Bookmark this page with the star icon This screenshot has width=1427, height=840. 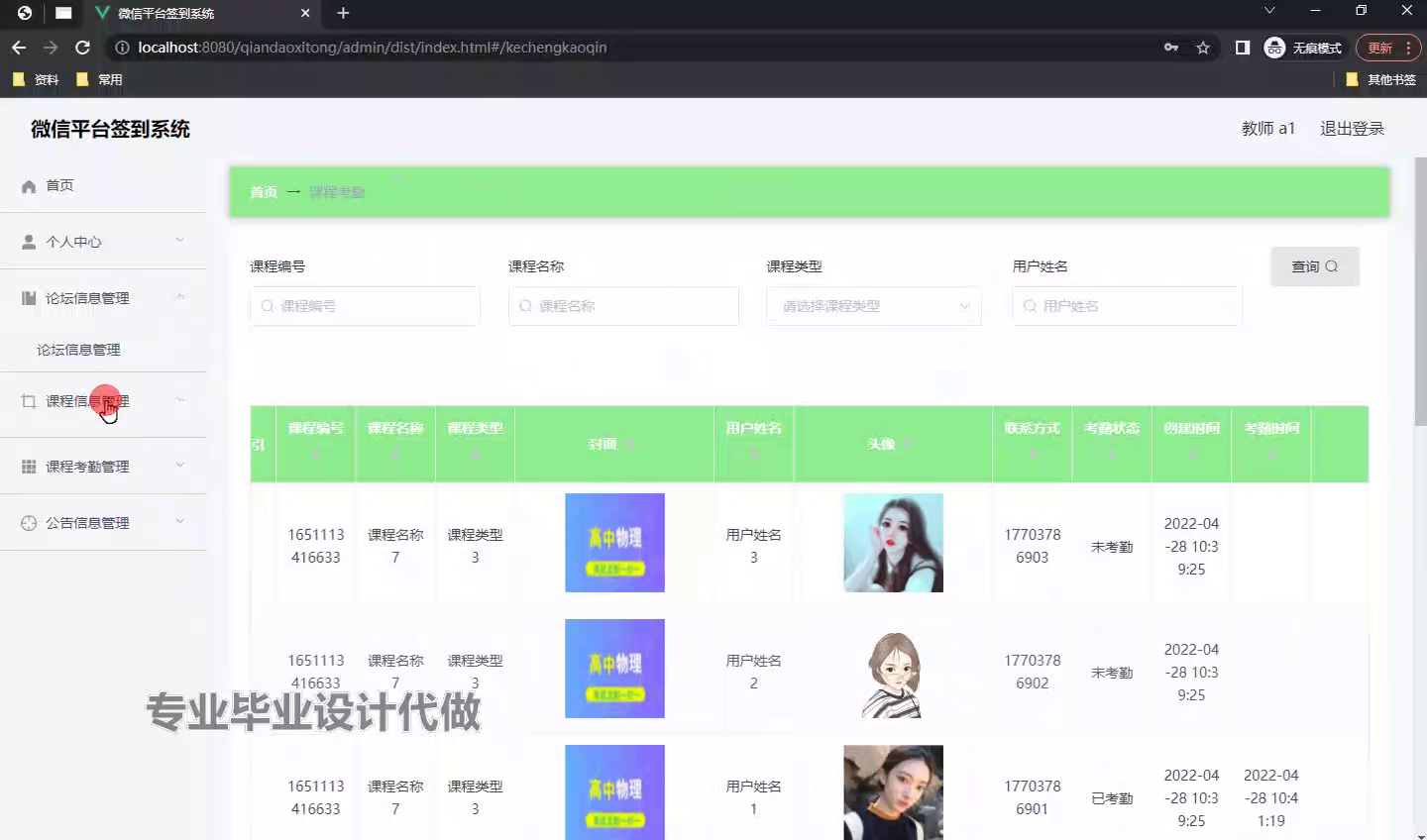(x=1203, y=48)
